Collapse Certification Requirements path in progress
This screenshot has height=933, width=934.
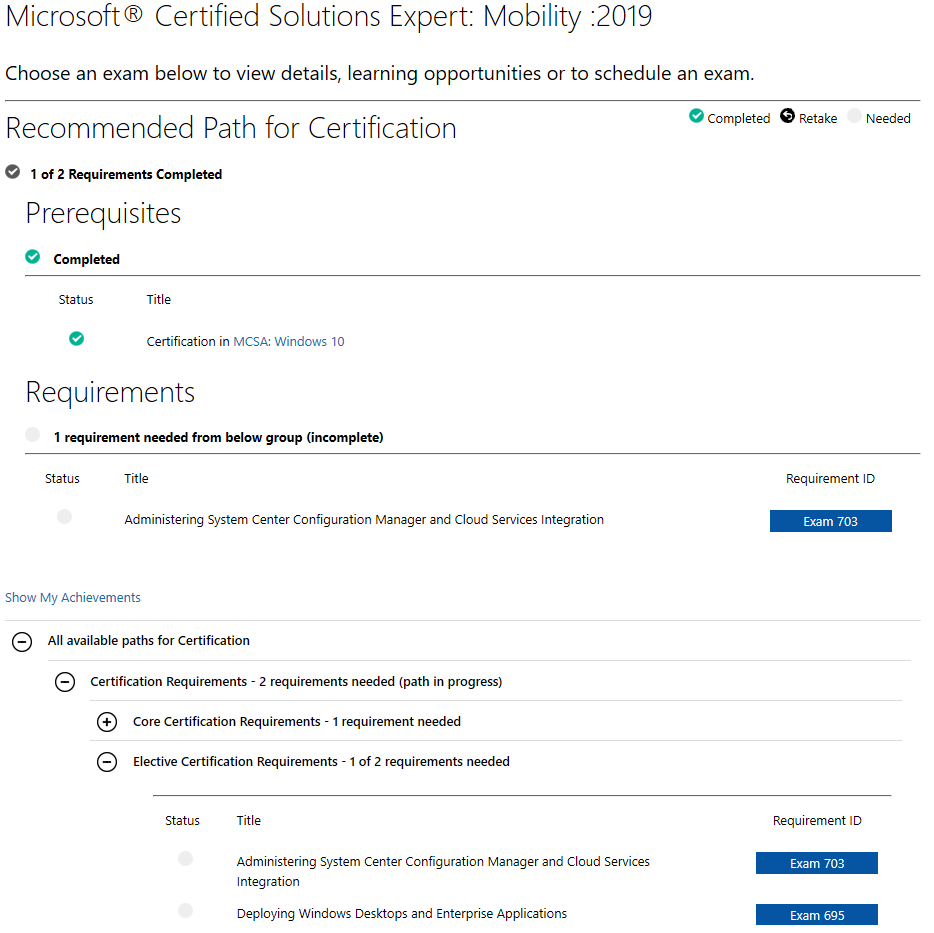pos(65,682)
